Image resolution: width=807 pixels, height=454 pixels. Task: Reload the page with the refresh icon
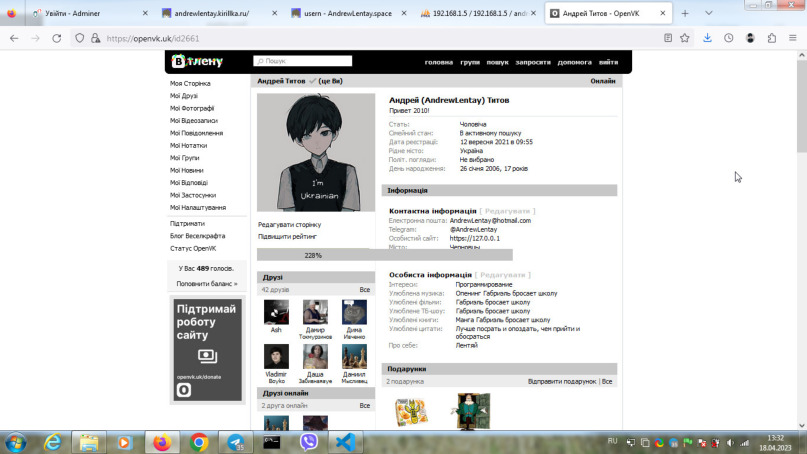coord(57,38)
